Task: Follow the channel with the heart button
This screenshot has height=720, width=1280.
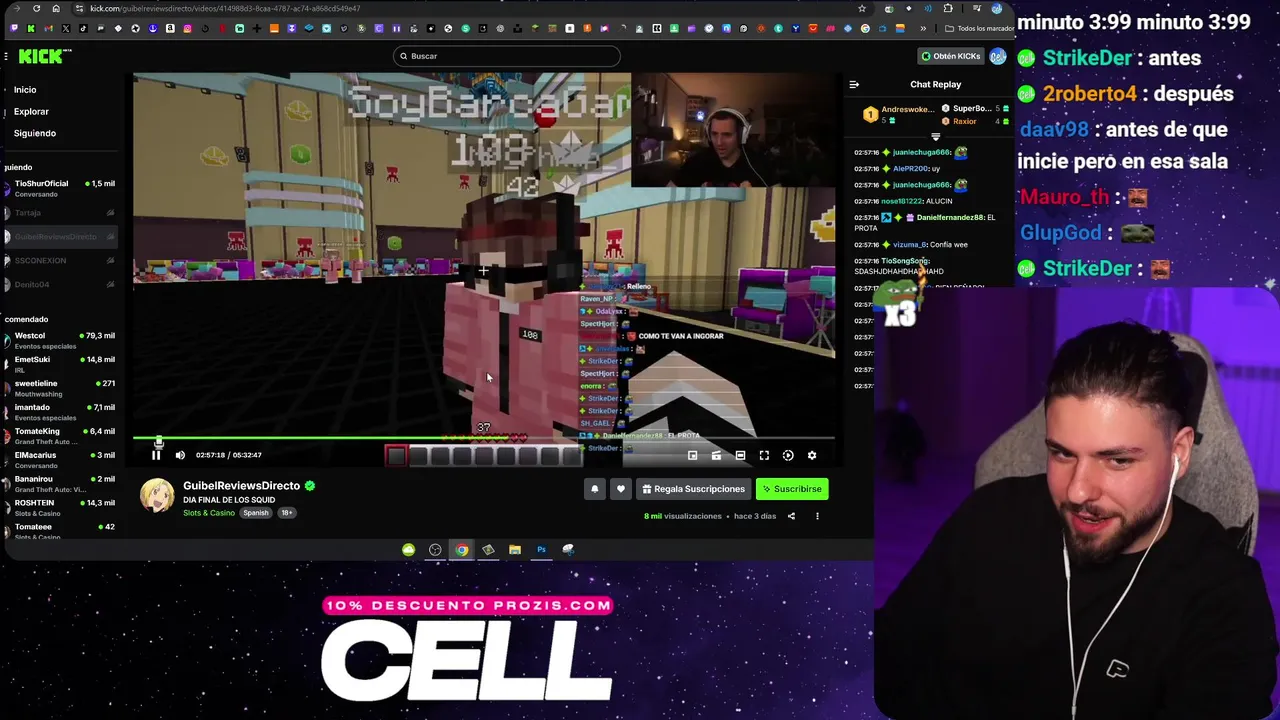Action: tap(621, 489)
